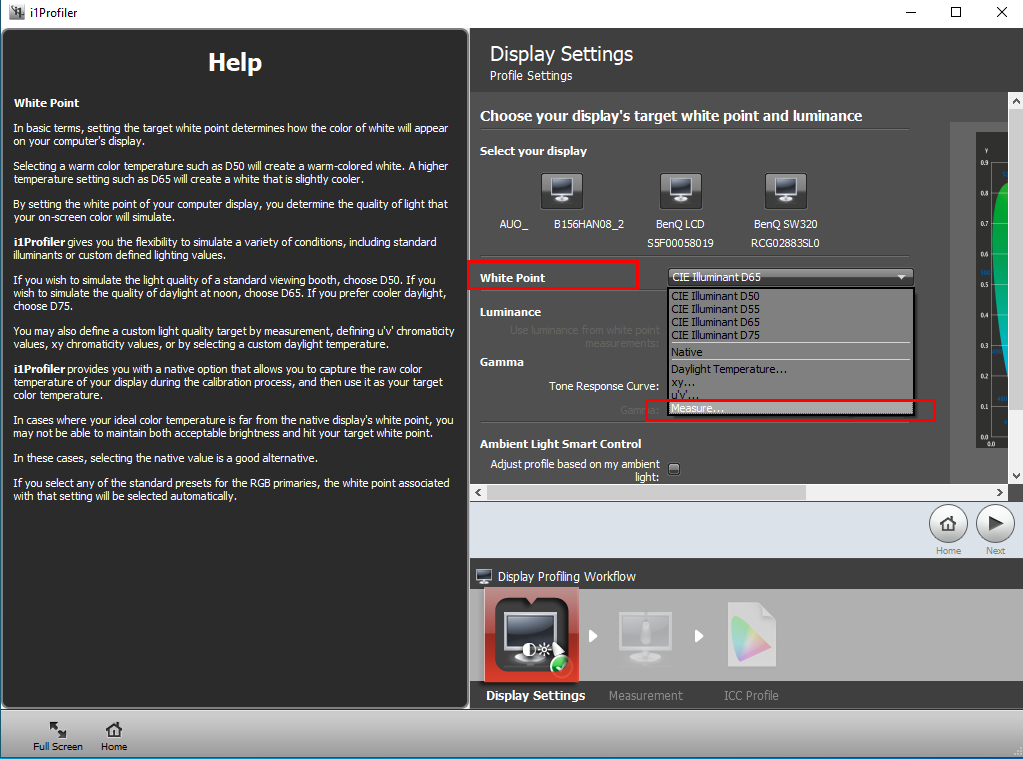The width and height of the screenshot is (1023, 759).
Task: Choose CIE Illuminant D65 from list
Action: 790,322
